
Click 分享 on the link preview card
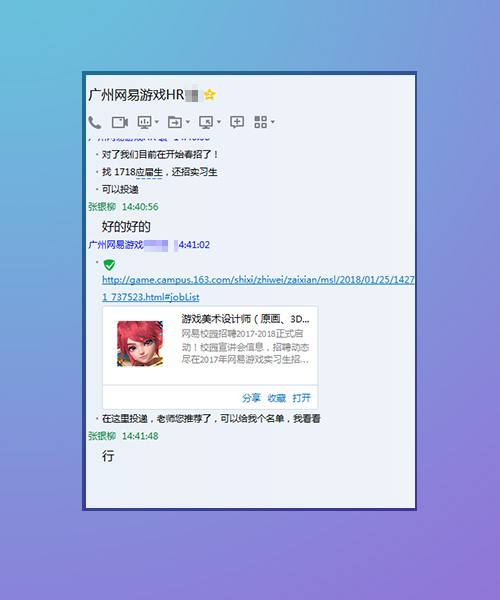[251, 398]
